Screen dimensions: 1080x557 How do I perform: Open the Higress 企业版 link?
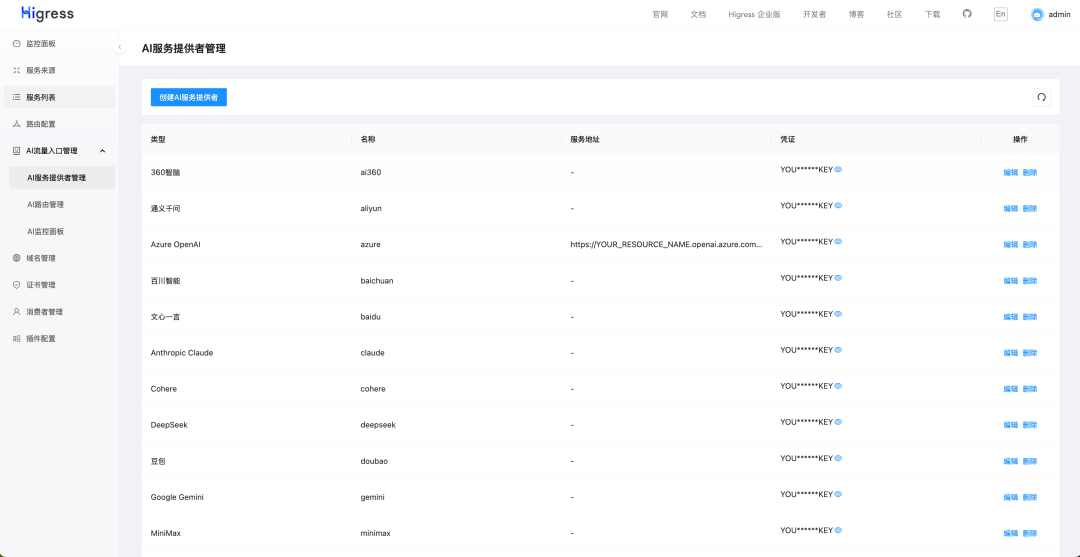[x=754, y=14]
